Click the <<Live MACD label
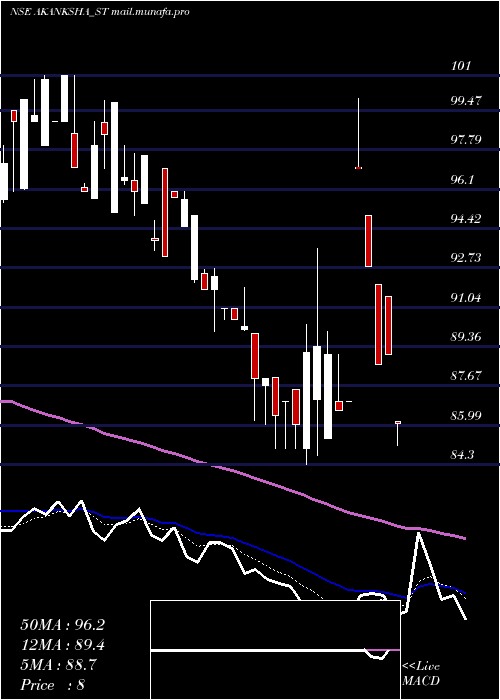 coord(421,674)
